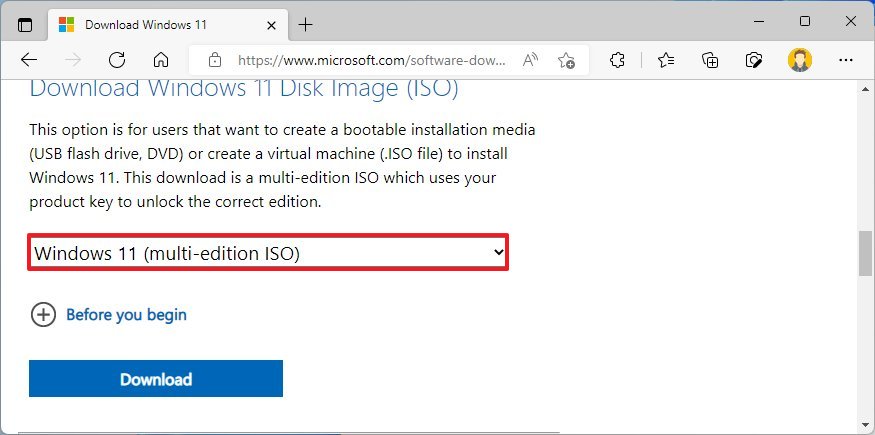Activate the Read aloud icon
875x435 pixels.
[530, 60]
